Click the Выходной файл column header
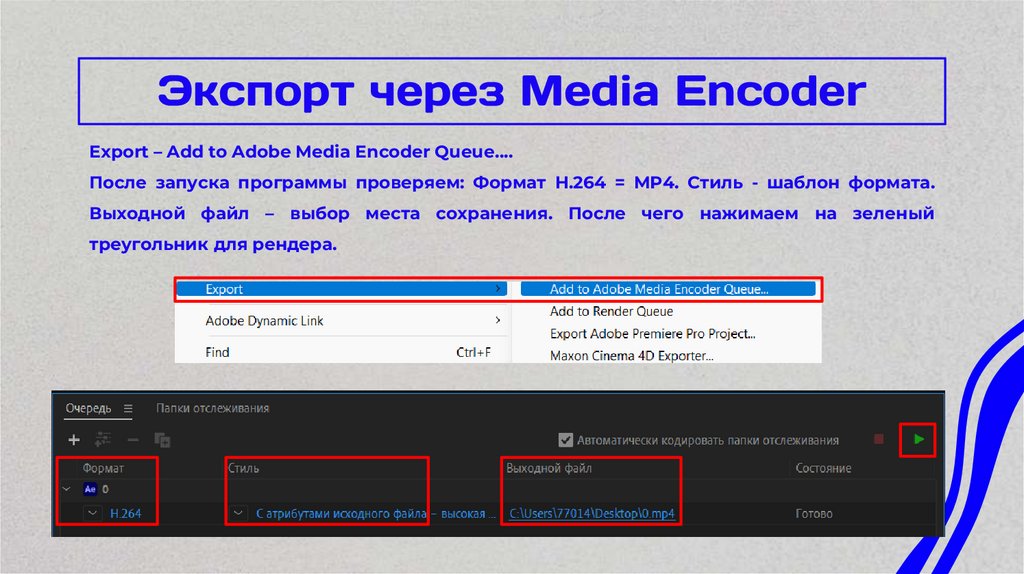This screenshot has width=1024, height=574. pos(549,468)
